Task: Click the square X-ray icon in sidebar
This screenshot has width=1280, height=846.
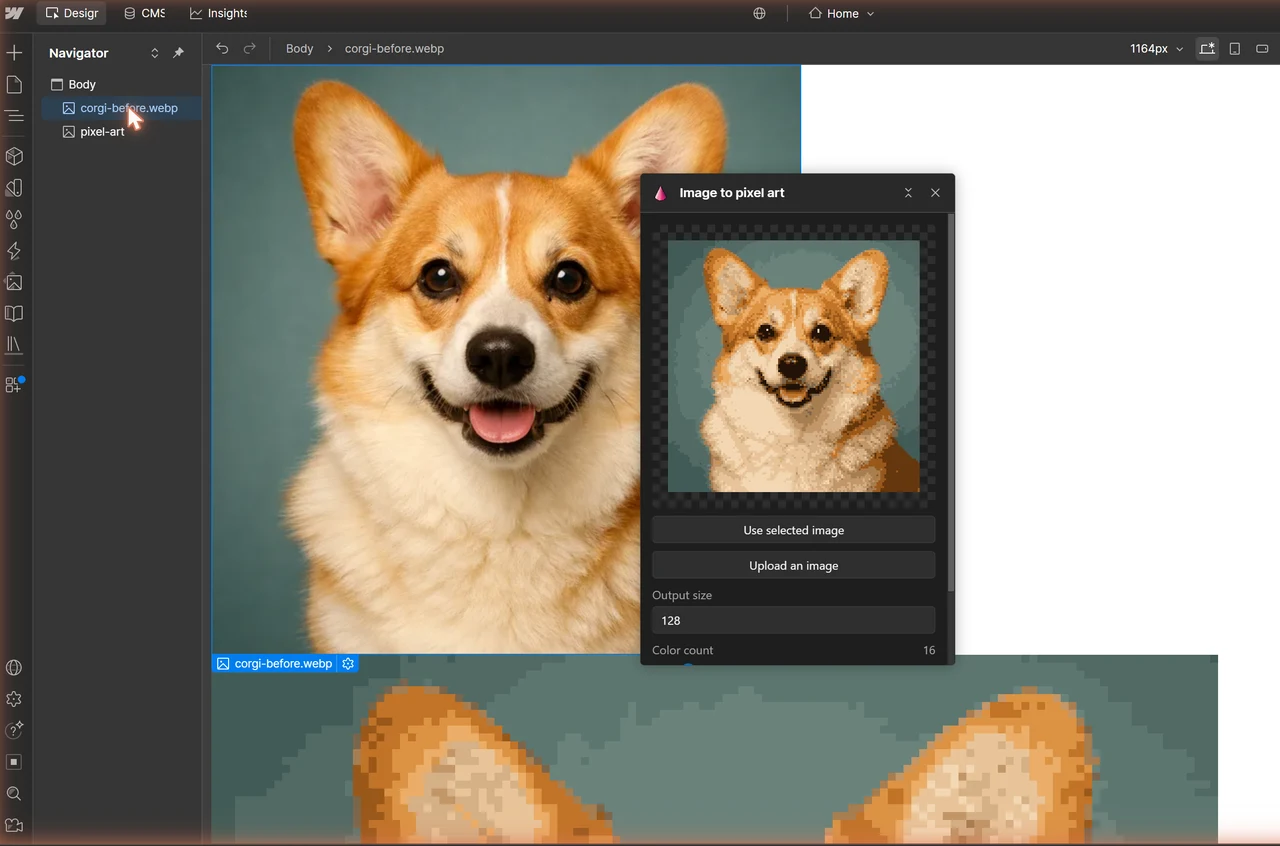Action: [14, 762]
